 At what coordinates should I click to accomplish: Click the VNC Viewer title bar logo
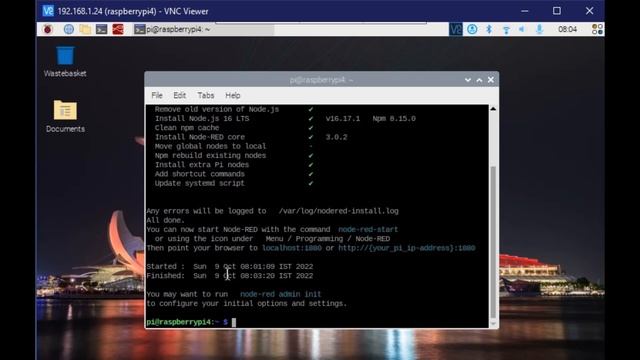pyautogui.click(x=48, y=11)
